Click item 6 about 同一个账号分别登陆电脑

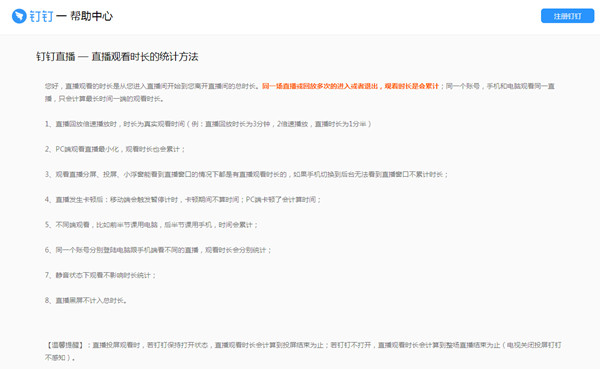tap(158, 250)
